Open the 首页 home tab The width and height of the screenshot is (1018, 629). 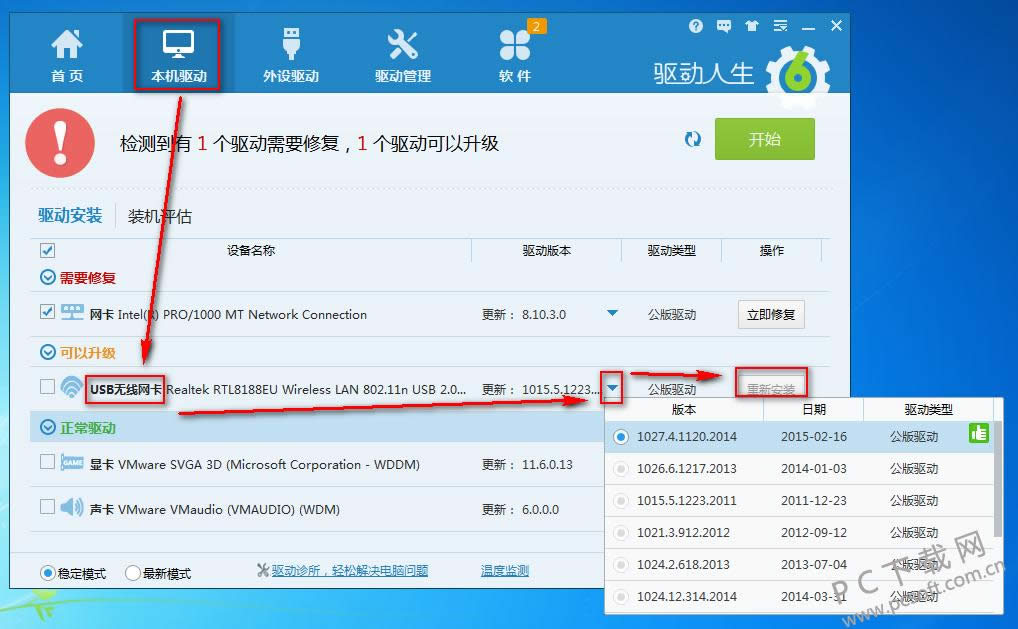(67, 56)
